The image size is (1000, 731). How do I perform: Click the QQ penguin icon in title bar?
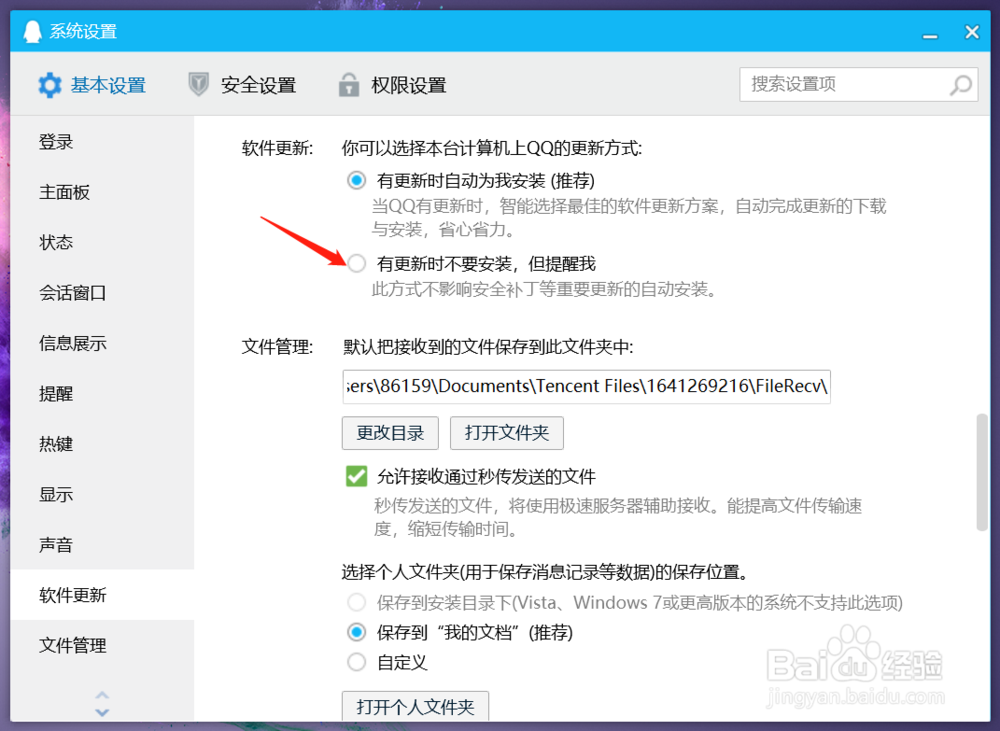[x=32, y=31]
